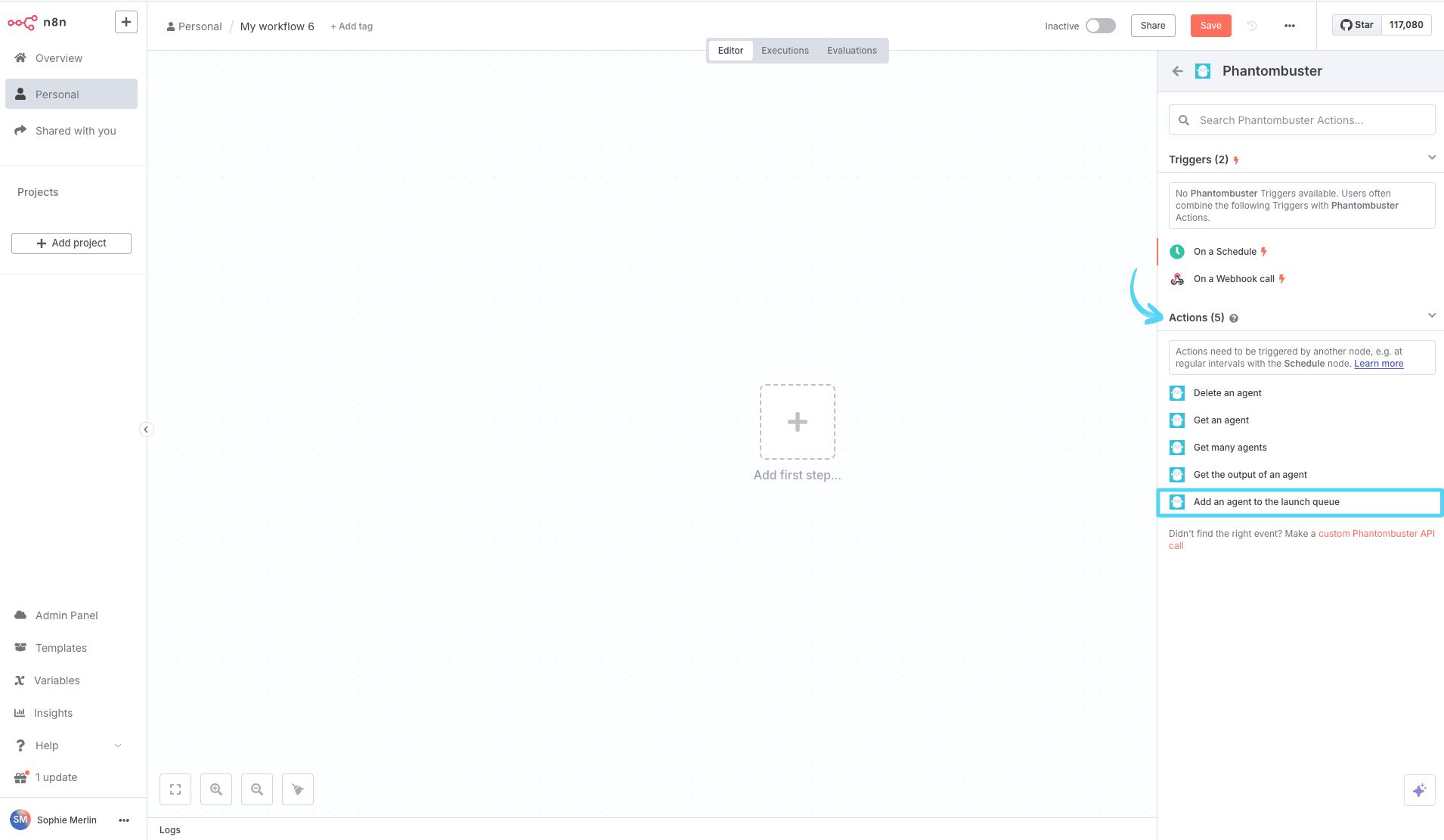Open the Learn more link

(x=1378, y=364)
